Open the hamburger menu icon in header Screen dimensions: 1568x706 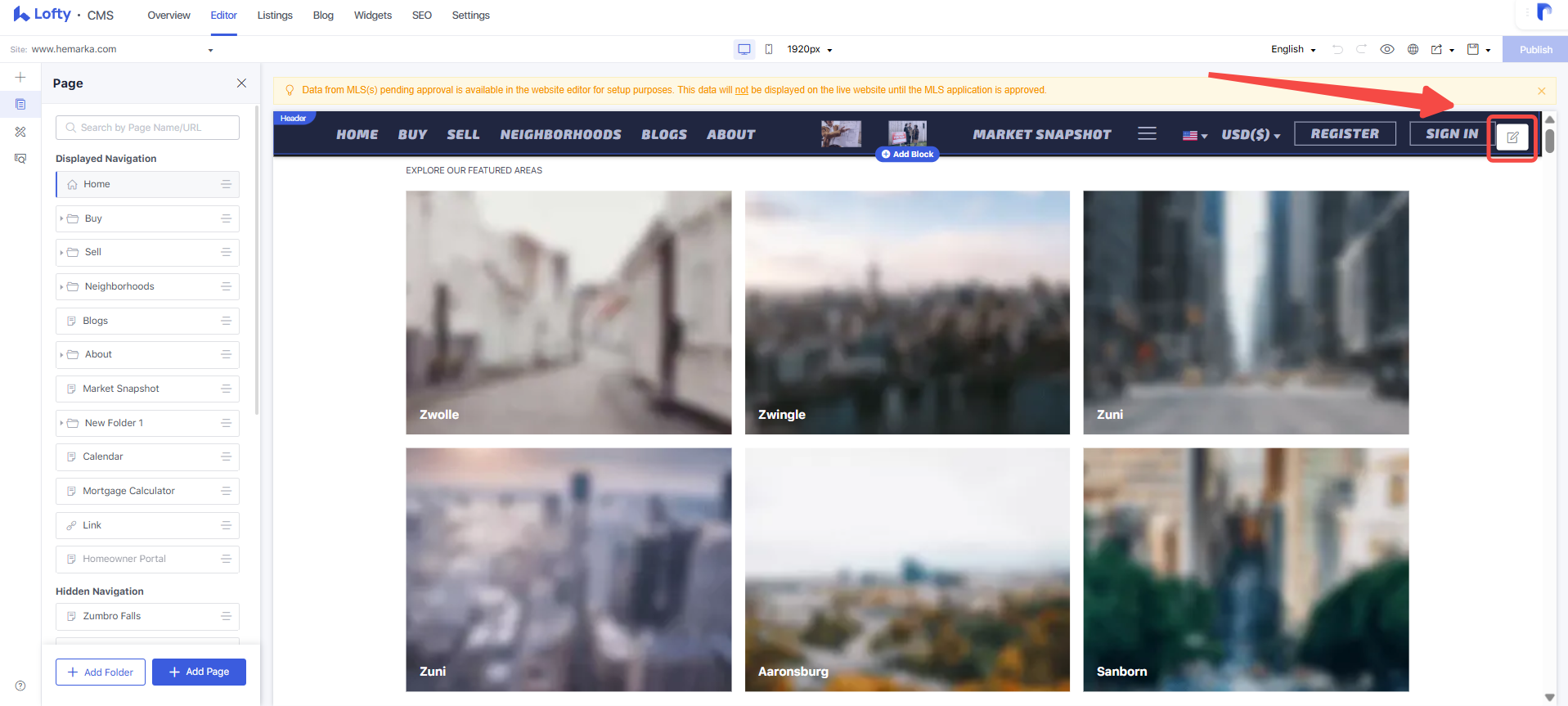tap(1147, 133)
